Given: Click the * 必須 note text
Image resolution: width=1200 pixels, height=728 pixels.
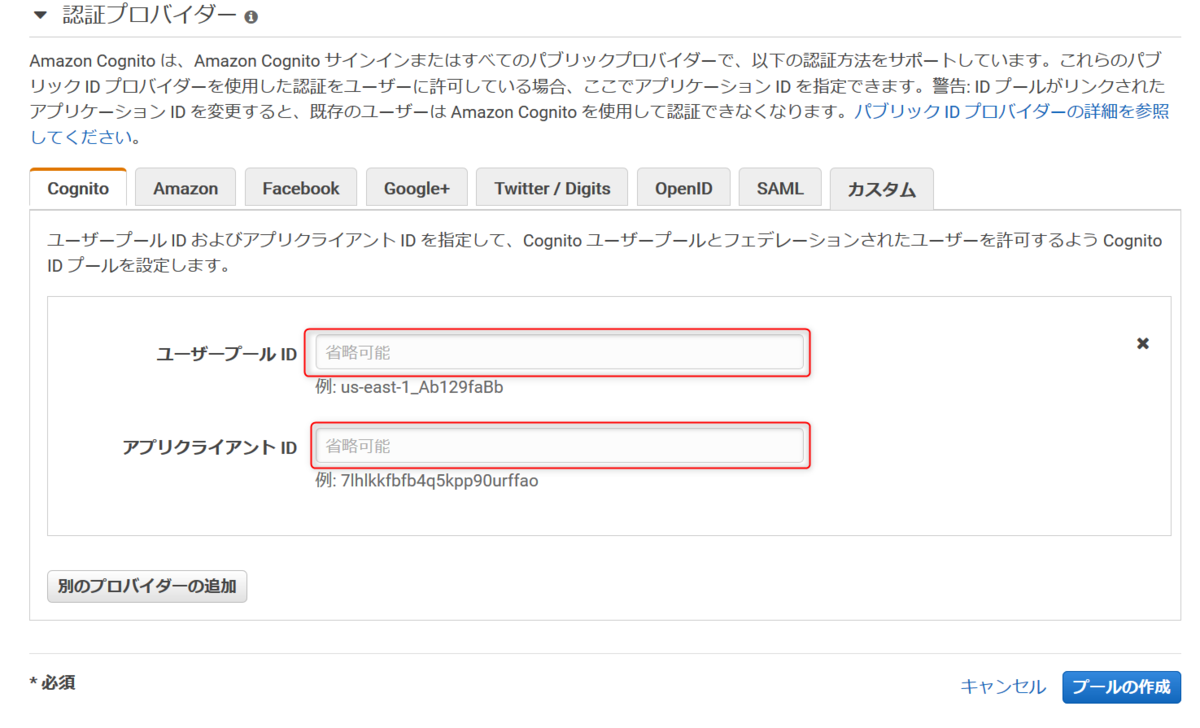Looking at the screenshot, I should click(x=52, y=683).
